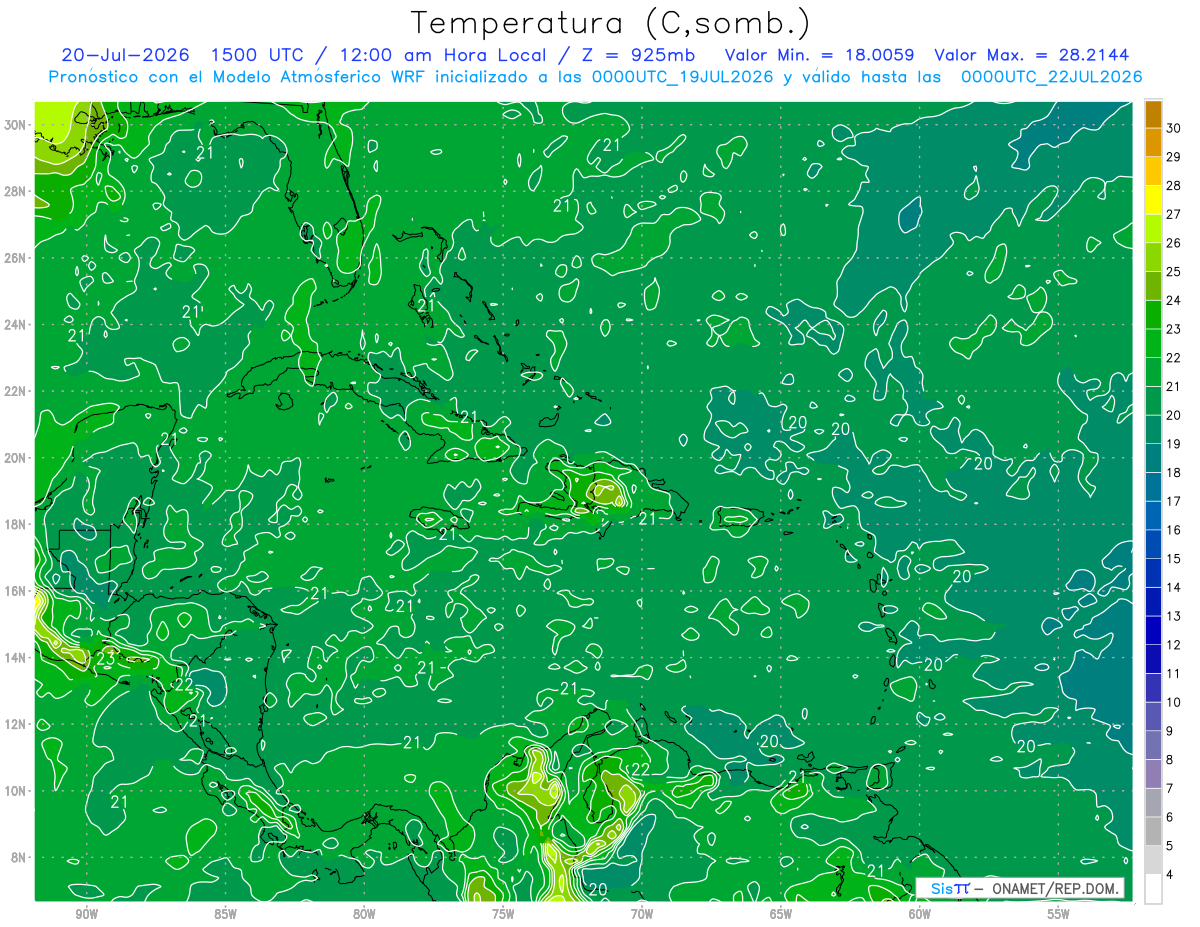
Task: Click the gray swatch between 5 and 6
Action: (1153, 831)
